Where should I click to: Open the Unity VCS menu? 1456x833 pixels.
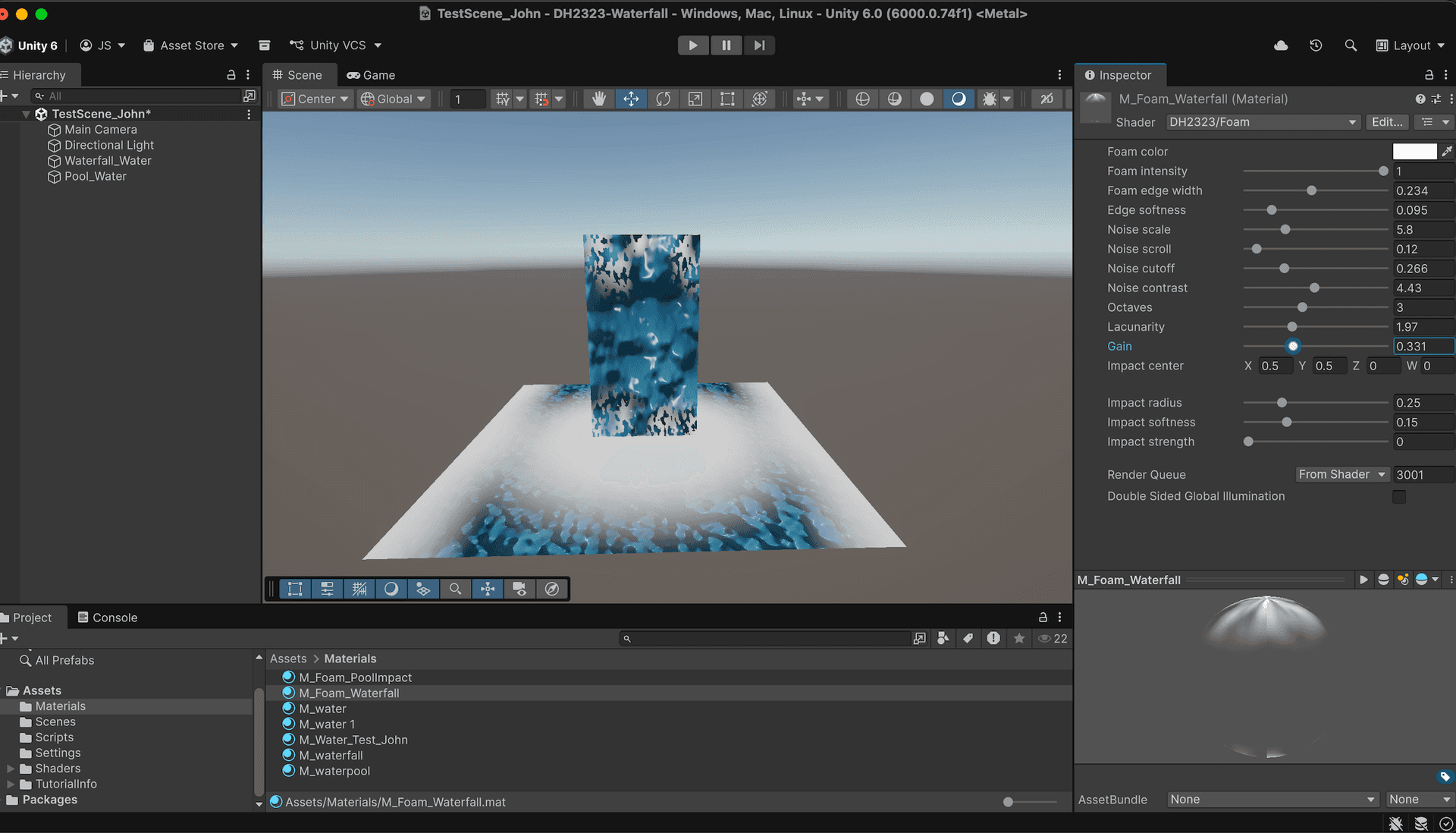point(336,46)
